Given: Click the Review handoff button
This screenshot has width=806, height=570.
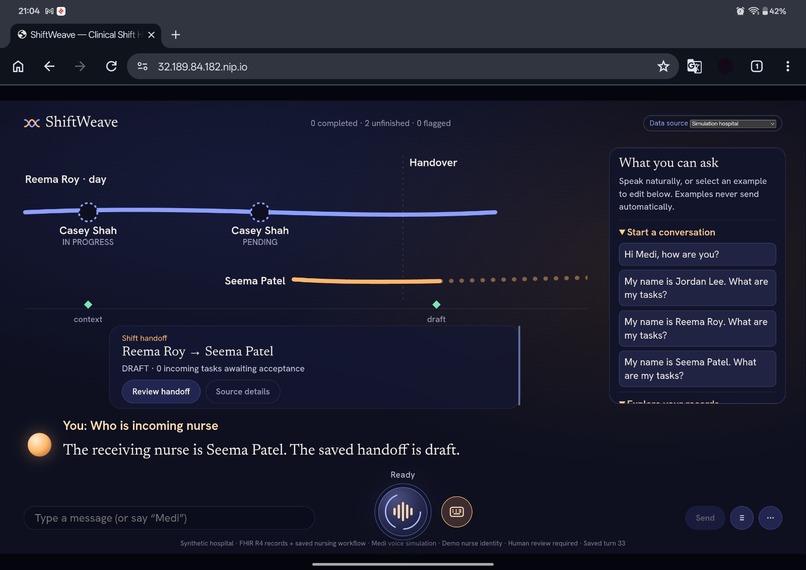Looking at the screenshot, I should [x=161, y=392].
